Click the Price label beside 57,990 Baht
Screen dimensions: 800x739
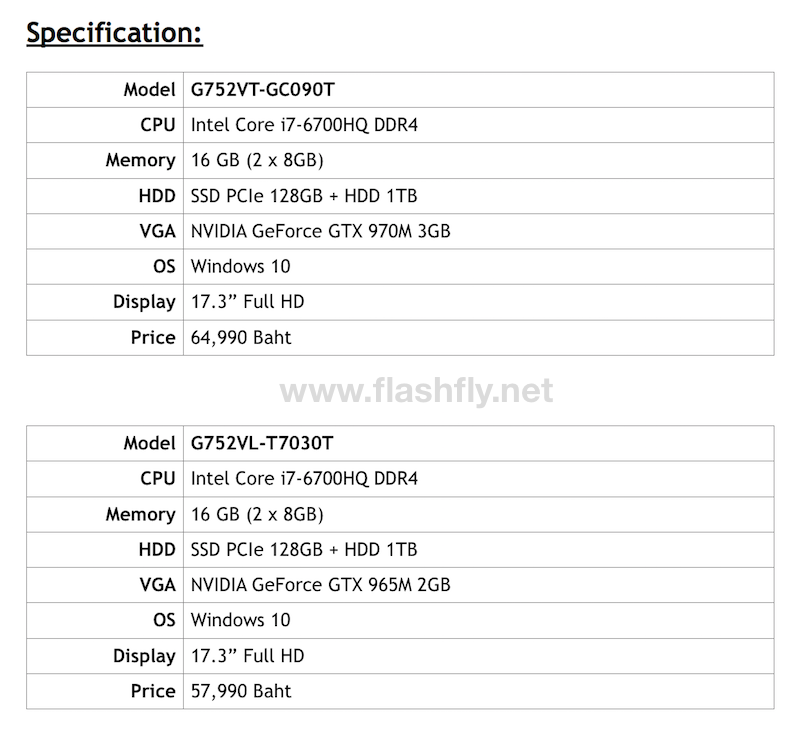tap(153, 691)
